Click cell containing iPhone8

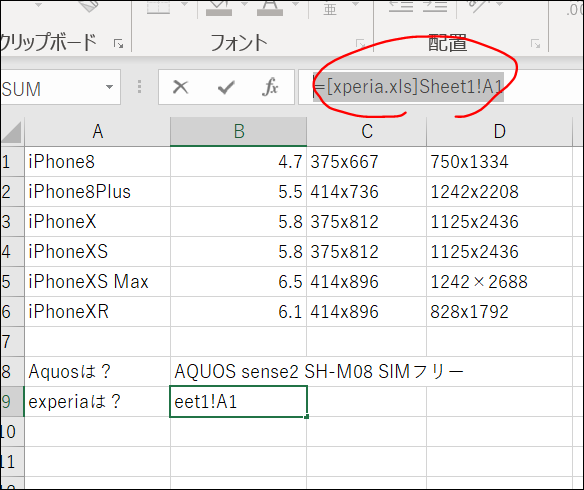(x=98, y=162)
